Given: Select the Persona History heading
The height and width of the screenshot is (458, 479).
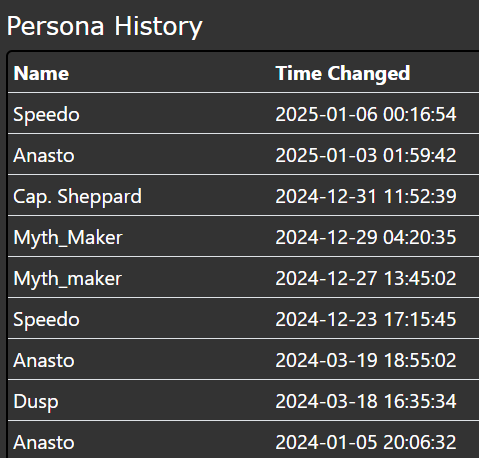Looking at the screenshot, I should (x=104, y=27).
